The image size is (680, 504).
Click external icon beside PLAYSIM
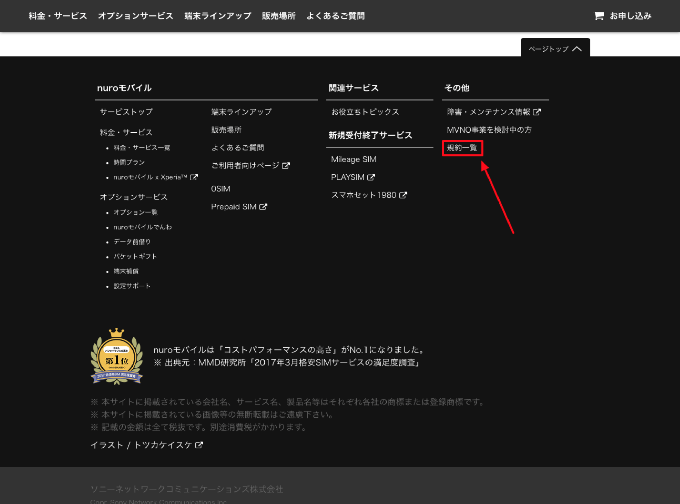(x=371, y=177)
